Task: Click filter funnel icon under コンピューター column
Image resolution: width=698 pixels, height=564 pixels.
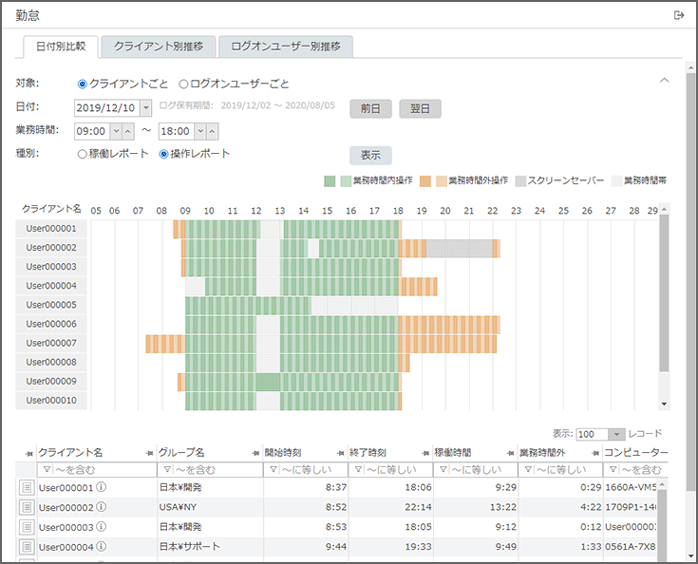Action: click(613, 470)
